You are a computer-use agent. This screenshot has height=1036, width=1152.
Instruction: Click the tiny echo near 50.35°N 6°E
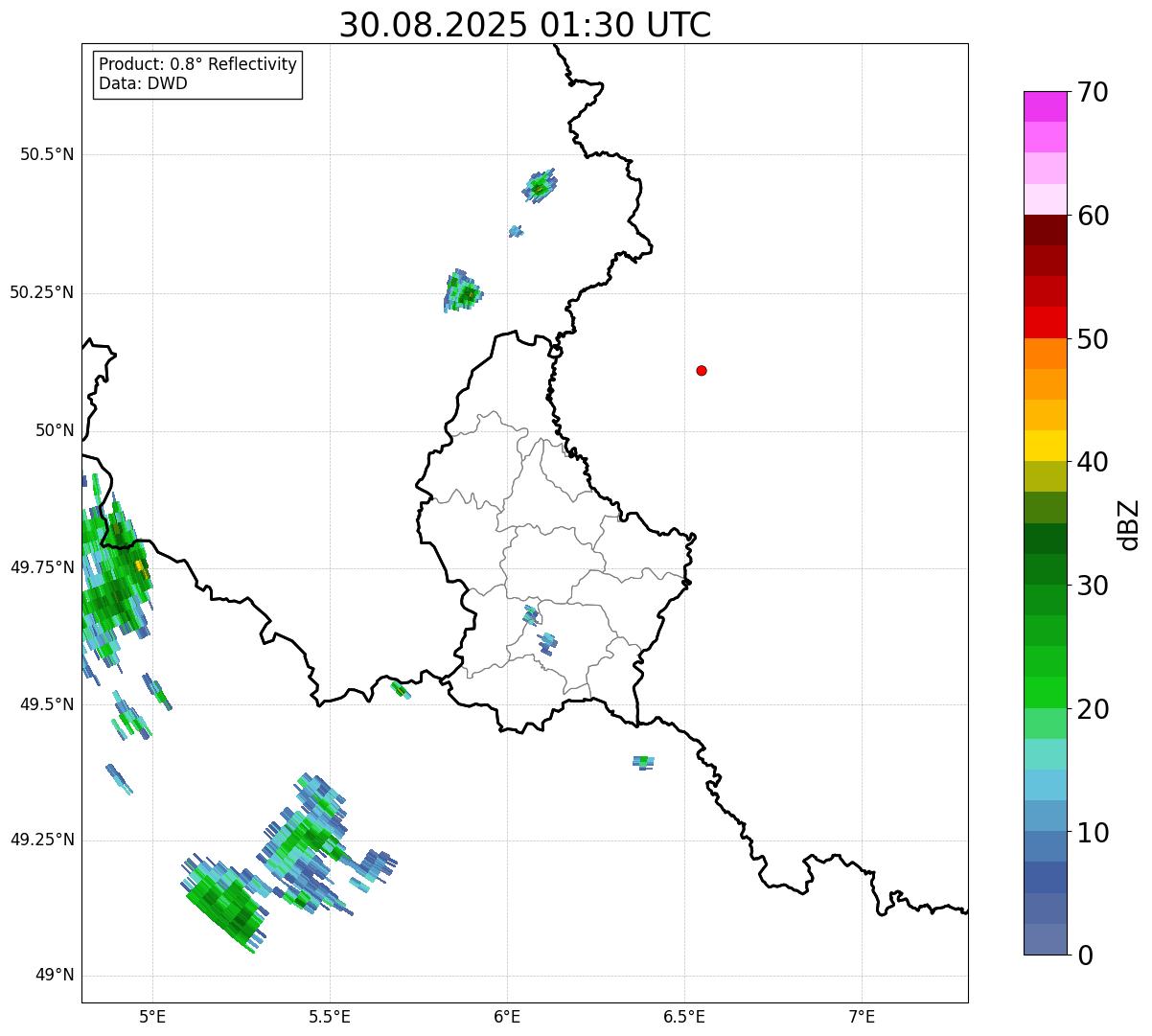pos(516,231)
